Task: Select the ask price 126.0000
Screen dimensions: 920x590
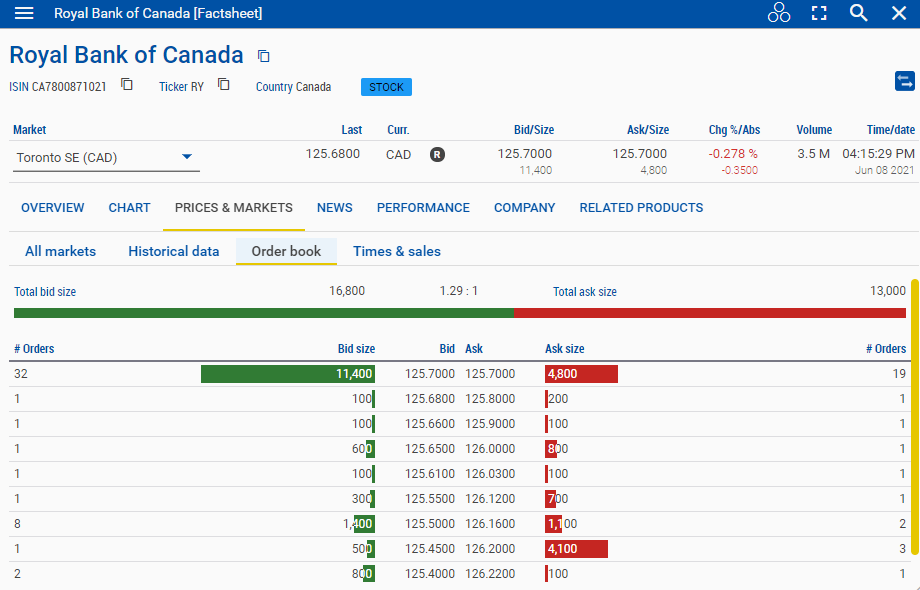Action: (x=490, y=449)
